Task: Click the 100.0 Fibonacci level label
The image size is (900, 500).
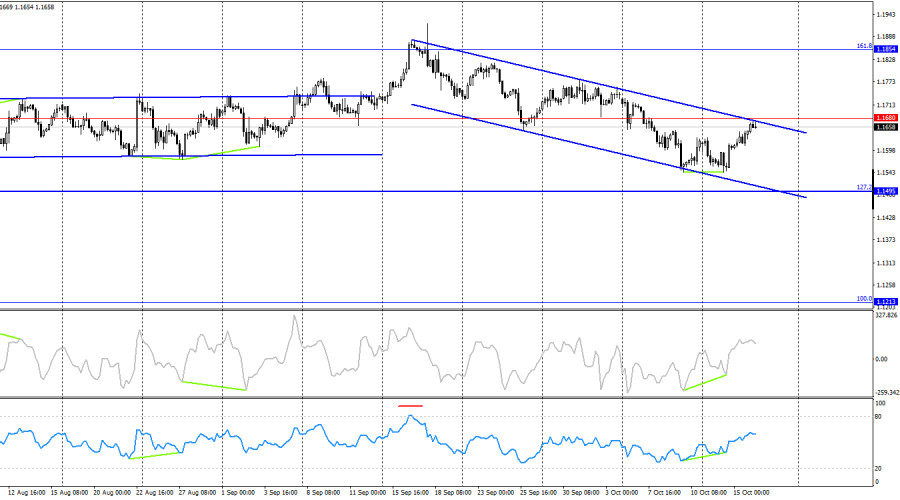Action: (864, 299)
